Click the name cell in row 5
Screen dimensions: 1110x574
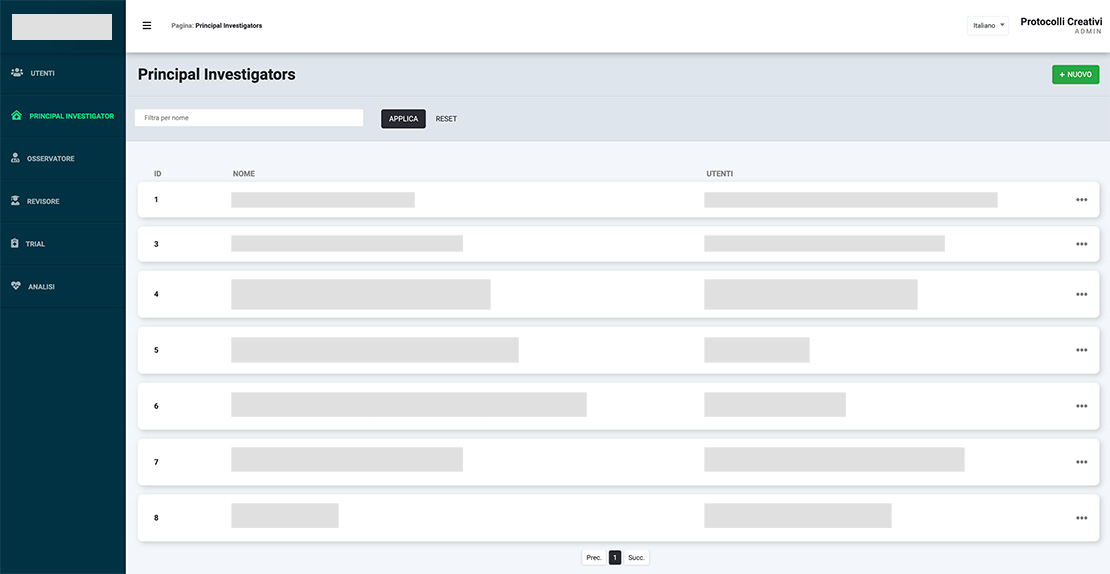374,350
